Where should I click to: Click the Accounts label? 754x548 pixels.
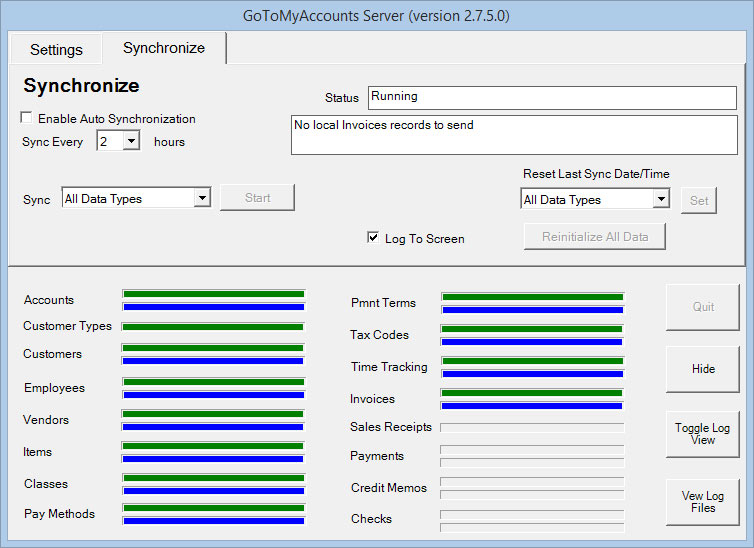tap(49, 300)
